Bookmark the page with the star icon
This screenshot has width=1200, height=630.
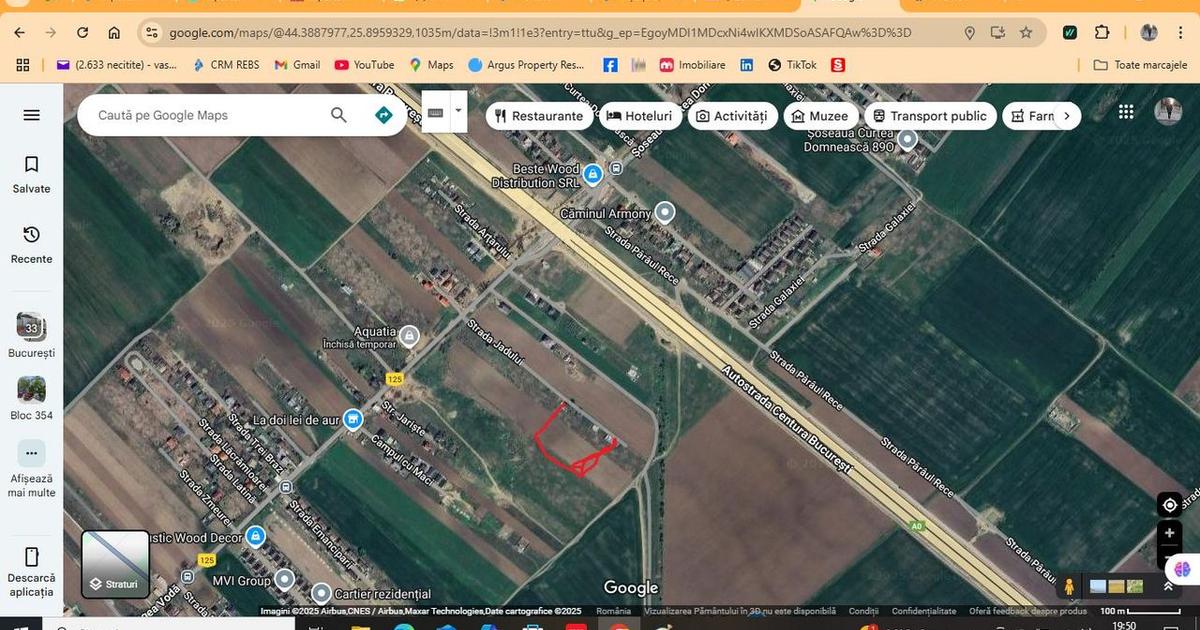click(x=1027, y=32)
